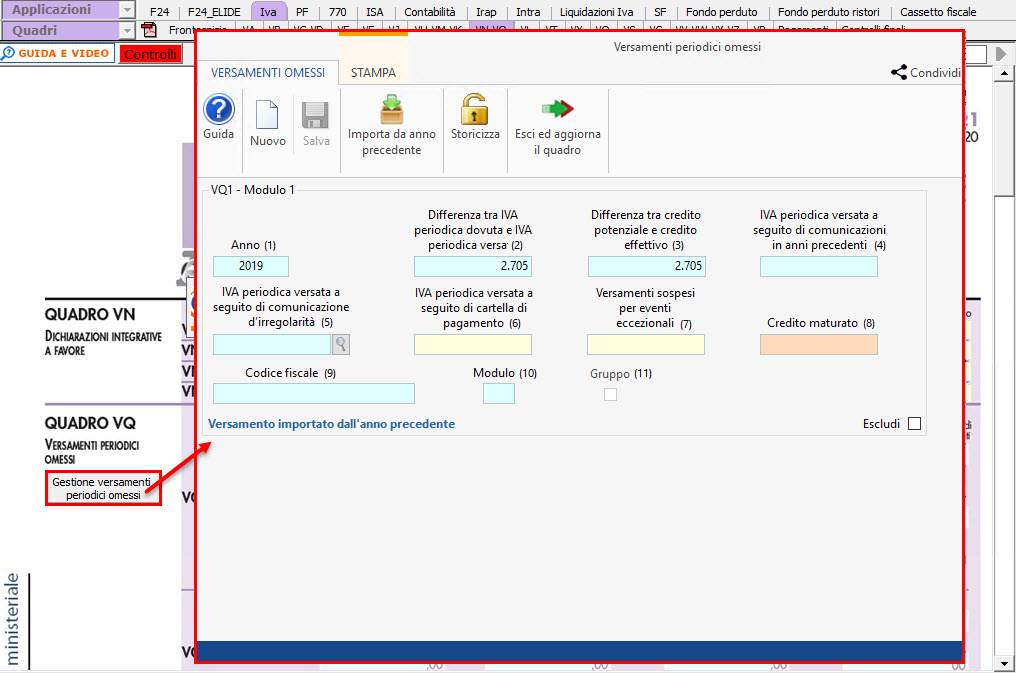Image resolution: width=1016 pixels, height=673 pixels.
Task: Click the Versamenti periodici omessi window title
Action: click(x=687, y=47)
